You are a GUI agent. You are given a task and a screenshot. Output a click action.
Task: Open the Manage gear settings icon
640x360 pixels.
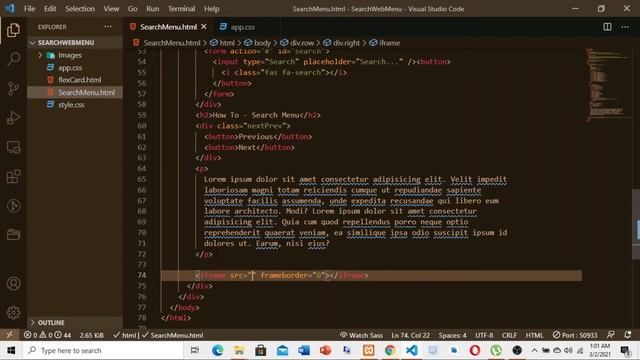click(13, 313)
